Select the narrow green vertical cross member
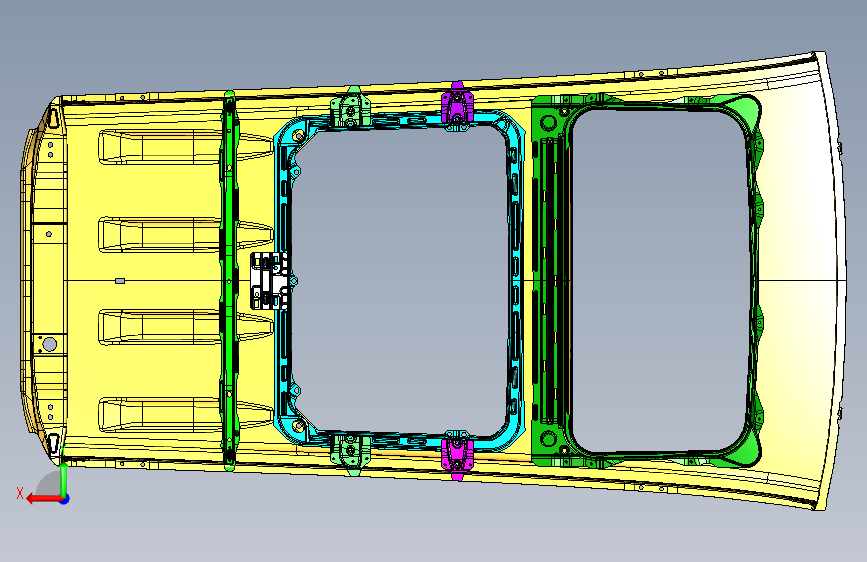Screen dimensions: 867x562 click(229, 281)
